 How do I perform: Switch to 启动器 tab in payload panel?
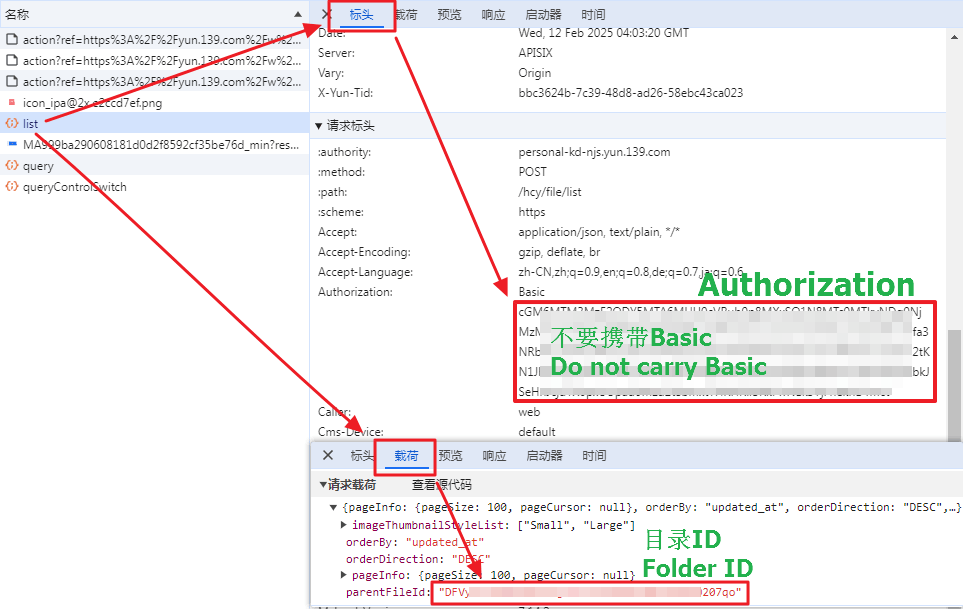pos(544,455)
